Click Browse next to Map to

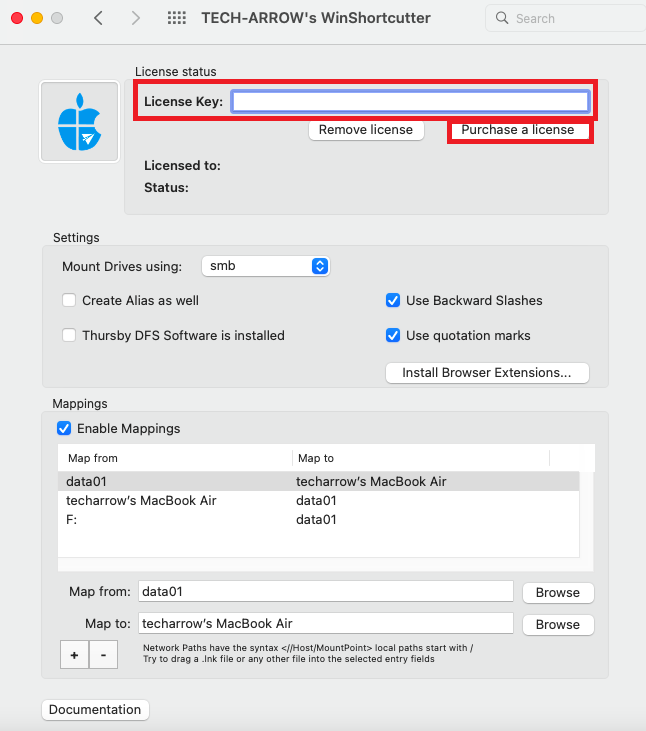click(x=558, y=625)
